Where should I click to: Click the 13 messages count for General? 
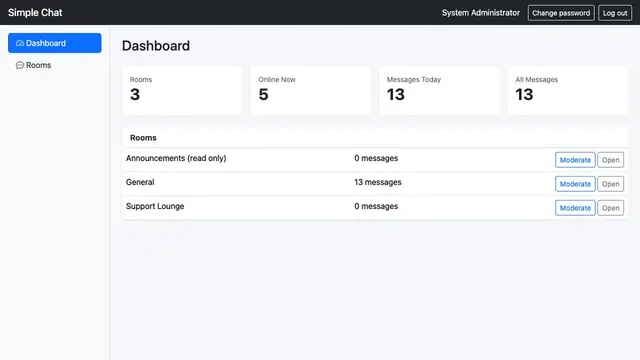(x=378, y=182)
